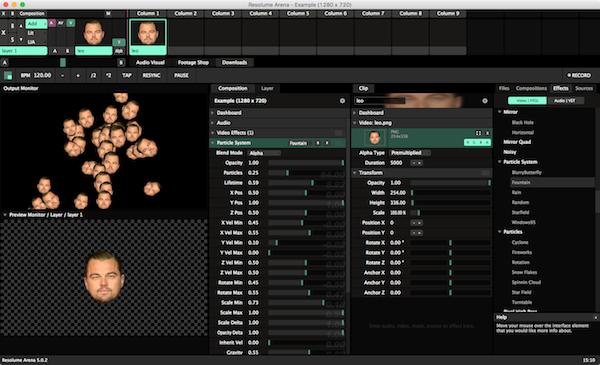Bypass the Particle System effect (B)

pyautogui.click(x=318, y=143)
